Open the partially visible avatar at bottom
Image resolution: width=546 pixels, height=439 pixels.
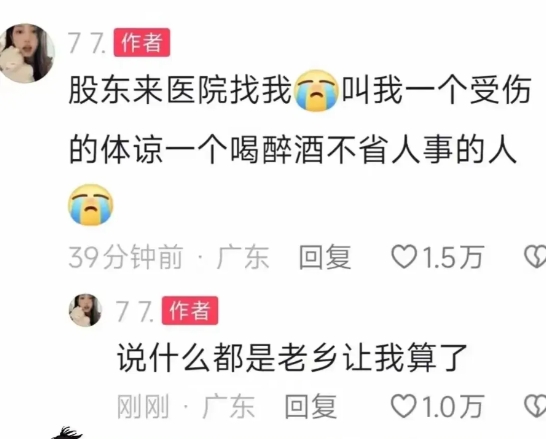[x=68, y=433]
